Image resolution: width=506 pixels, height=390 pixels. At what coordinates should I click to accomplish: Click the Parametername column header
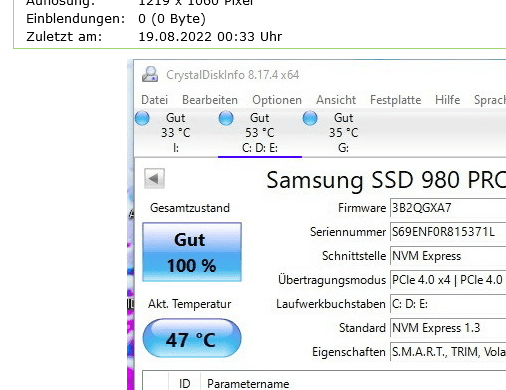pos(248,384)
